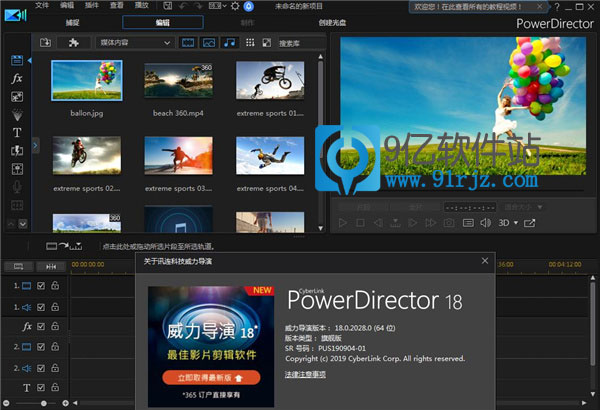Open the preview zoom size dropdown
Viewport: 600px width, 410px height.
click(523, 207)
